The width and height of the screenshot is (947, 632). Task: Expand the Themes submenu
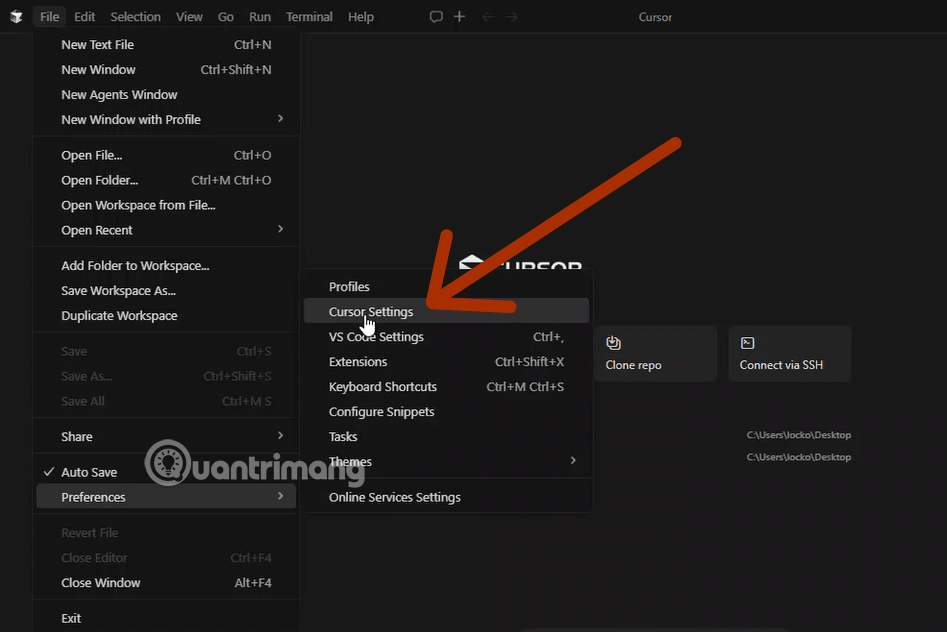tap(350, 461)
